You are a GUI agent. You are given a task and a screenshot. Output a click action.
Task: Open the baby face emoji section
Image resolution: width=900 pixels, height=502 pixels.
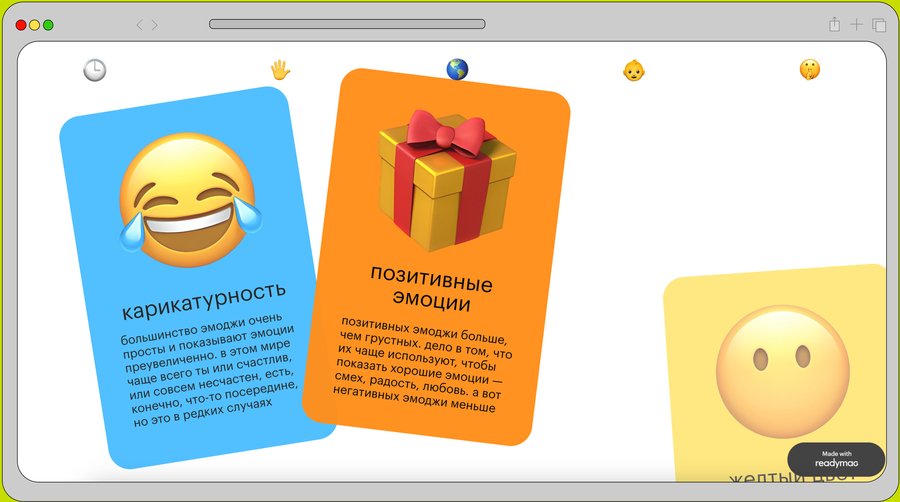pyautogui.click(x=634, y=71)
